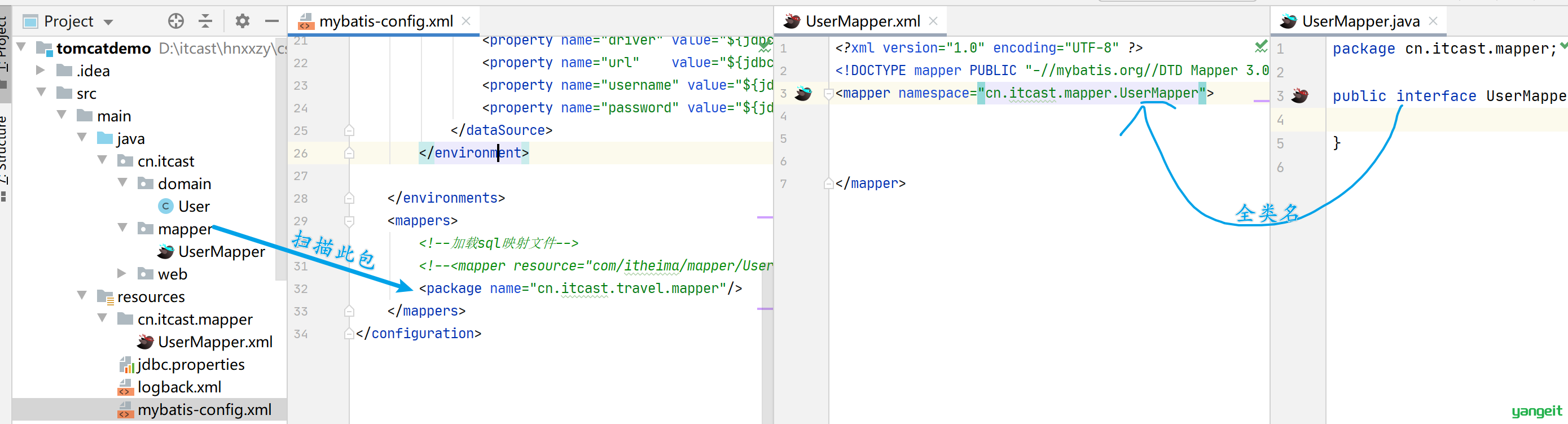This screenshot has width=1568, height=424.
Task: Toggle fold marker on mapper namespace line
Action: click(828, 94)
